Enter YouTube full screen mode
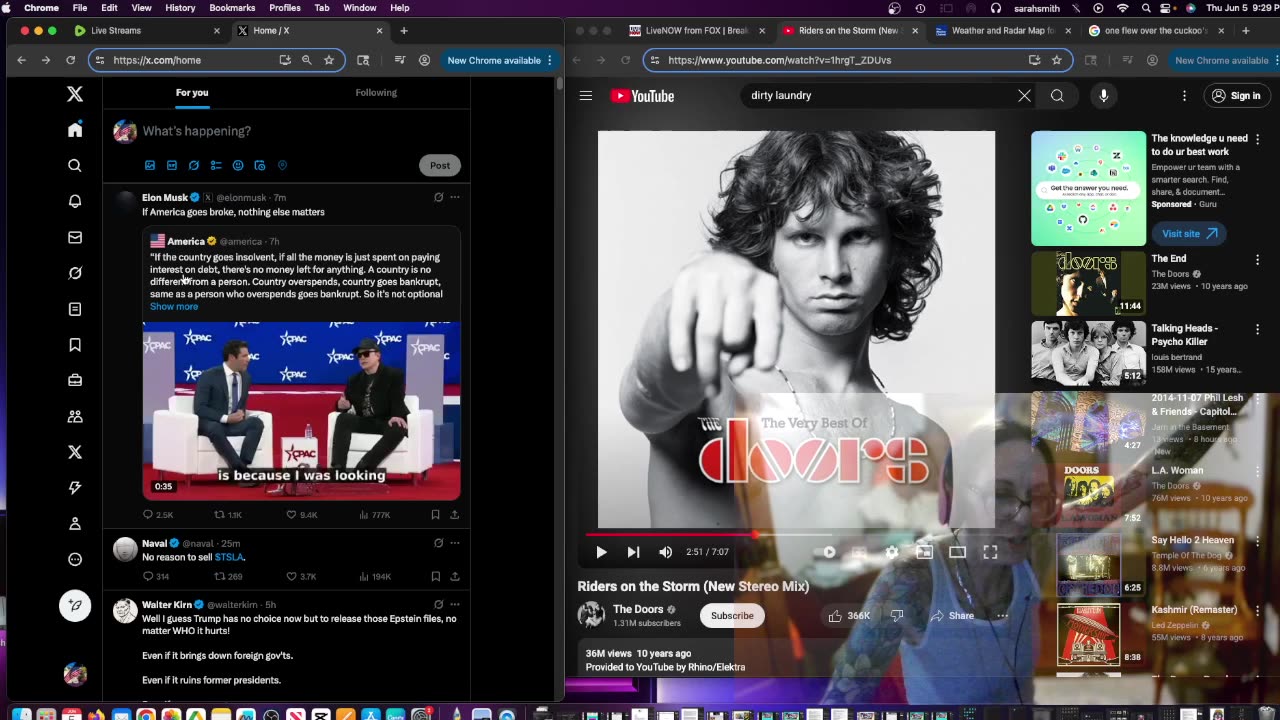 point(990,552)
